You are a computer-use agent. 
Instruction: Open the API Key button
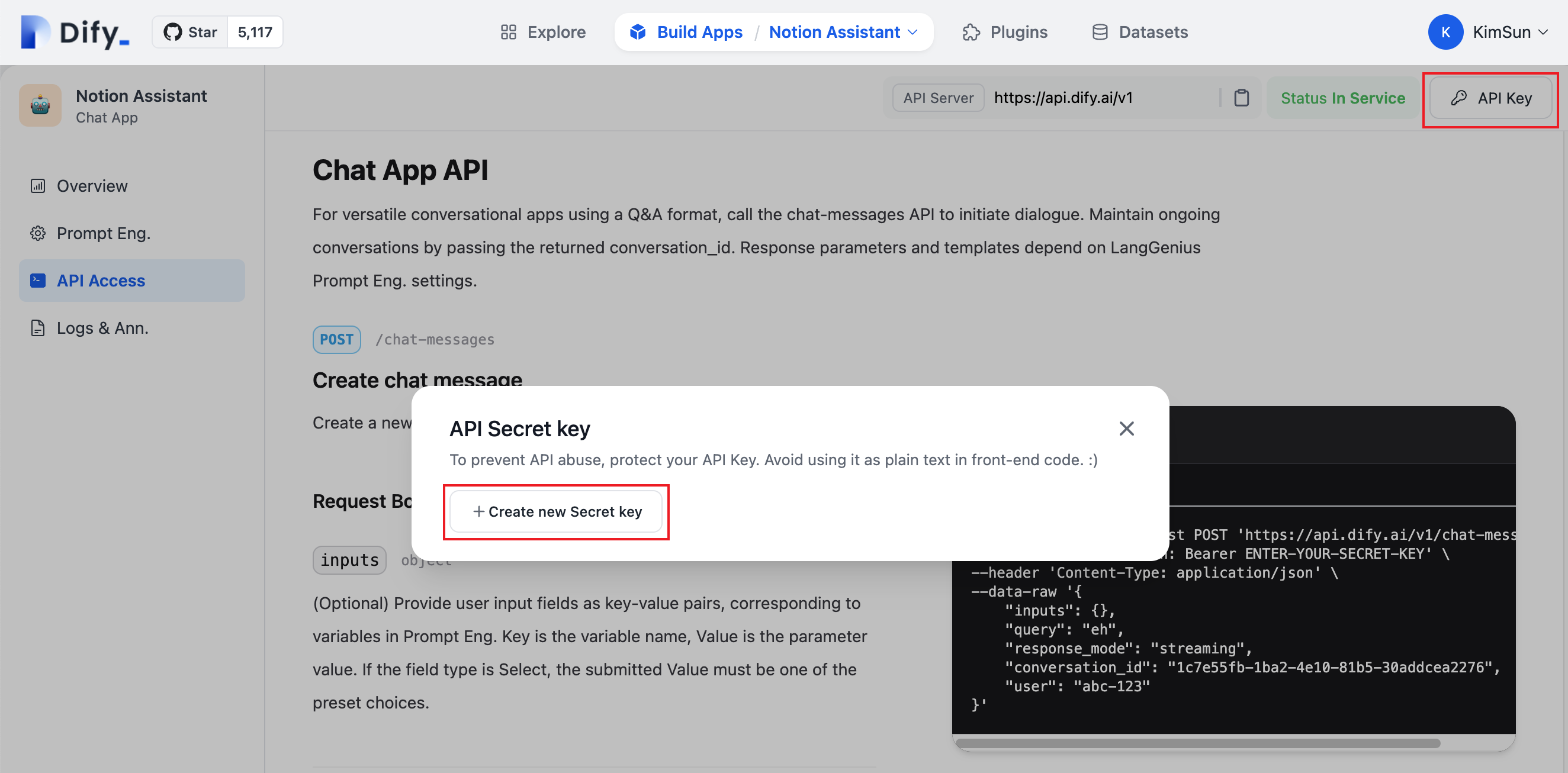point(1490,98)
